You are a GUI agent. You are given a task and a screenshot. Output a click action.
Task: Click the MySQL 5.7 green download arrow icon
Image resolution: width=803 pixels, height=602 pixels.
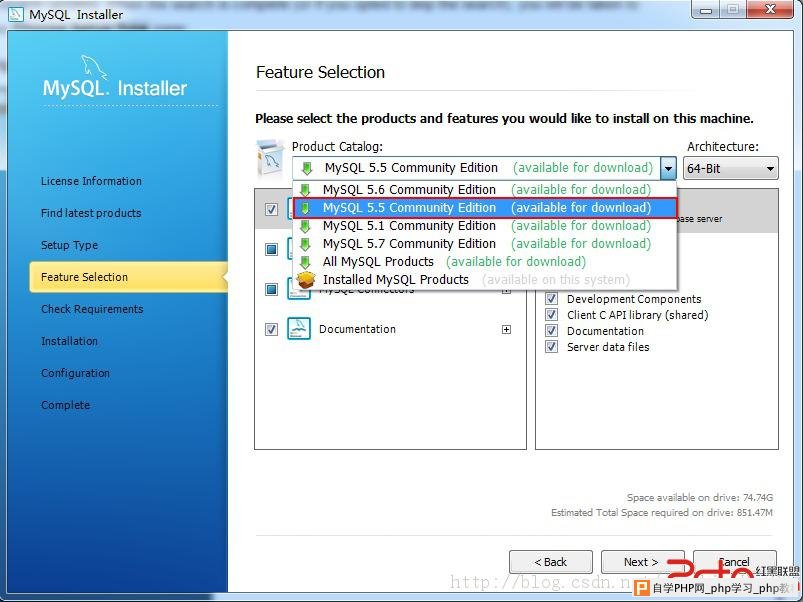click(x=305, y=244)
